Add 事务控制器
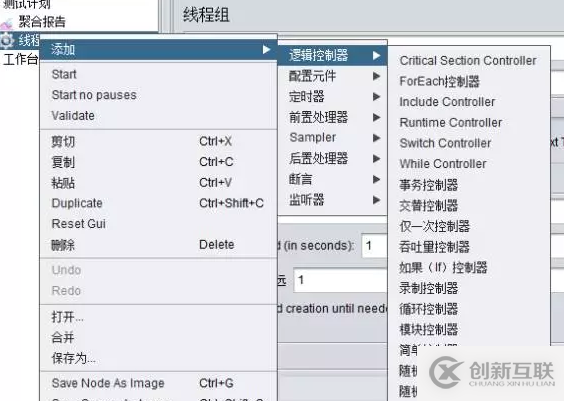Image resolution: width=564 pixels, height=401 pixels. [469, 185]
